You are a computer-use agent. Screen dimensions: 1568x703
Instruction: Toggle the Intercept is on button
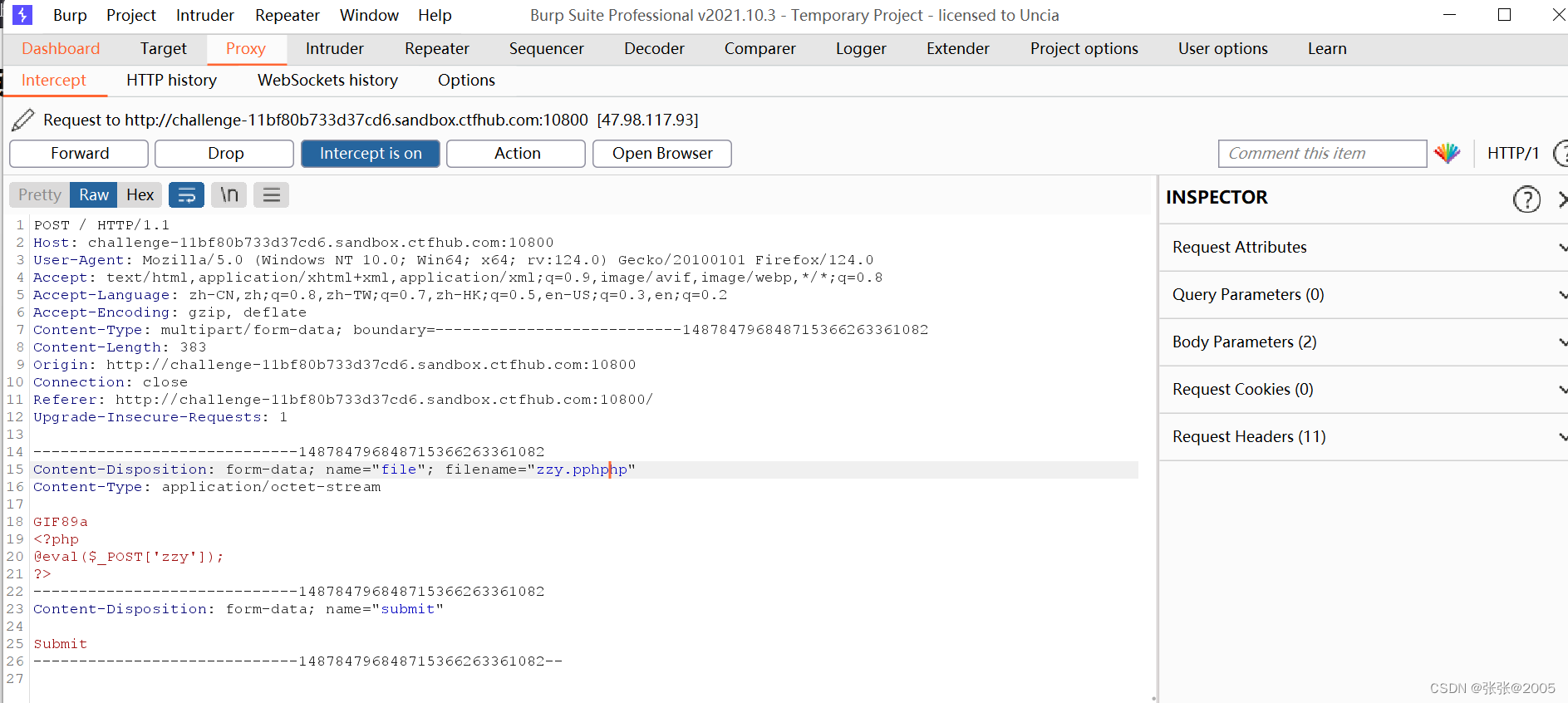tap(371, 154)
